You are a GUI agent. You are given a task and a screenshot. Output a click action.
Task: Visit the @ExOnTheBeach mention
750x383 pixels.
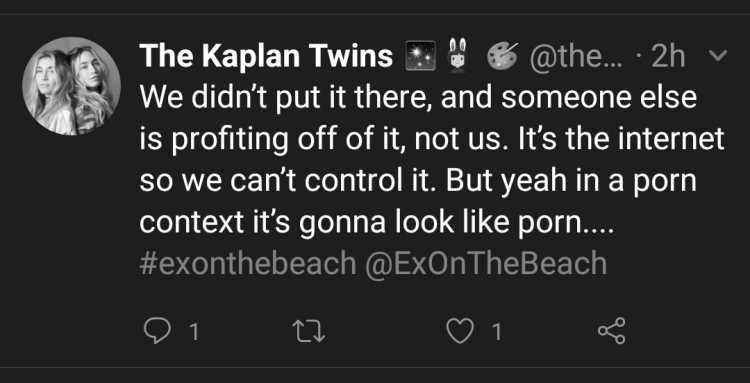[485, 263]
